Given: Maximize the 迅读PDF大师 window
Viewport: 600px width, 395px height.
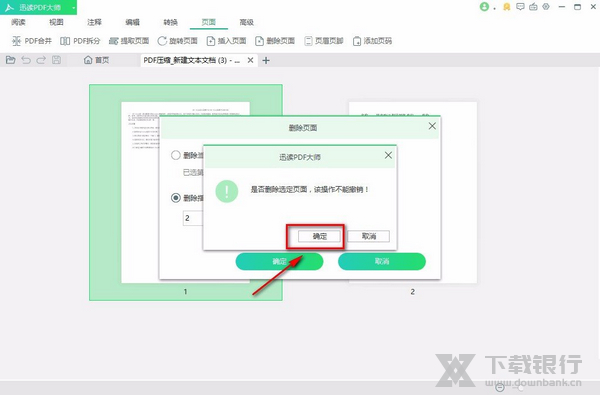Looking at the screenshot, I should click(x=577, y=7).
